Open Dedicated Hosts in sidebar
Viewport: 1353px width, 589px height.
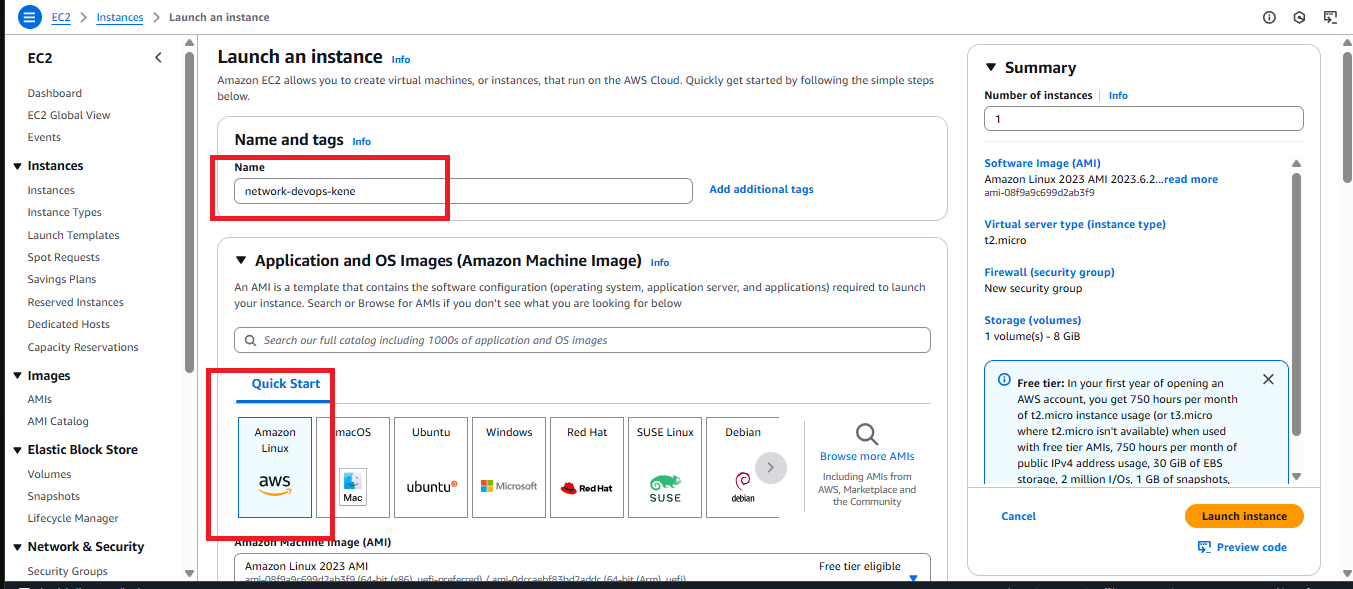coord(69,324)
